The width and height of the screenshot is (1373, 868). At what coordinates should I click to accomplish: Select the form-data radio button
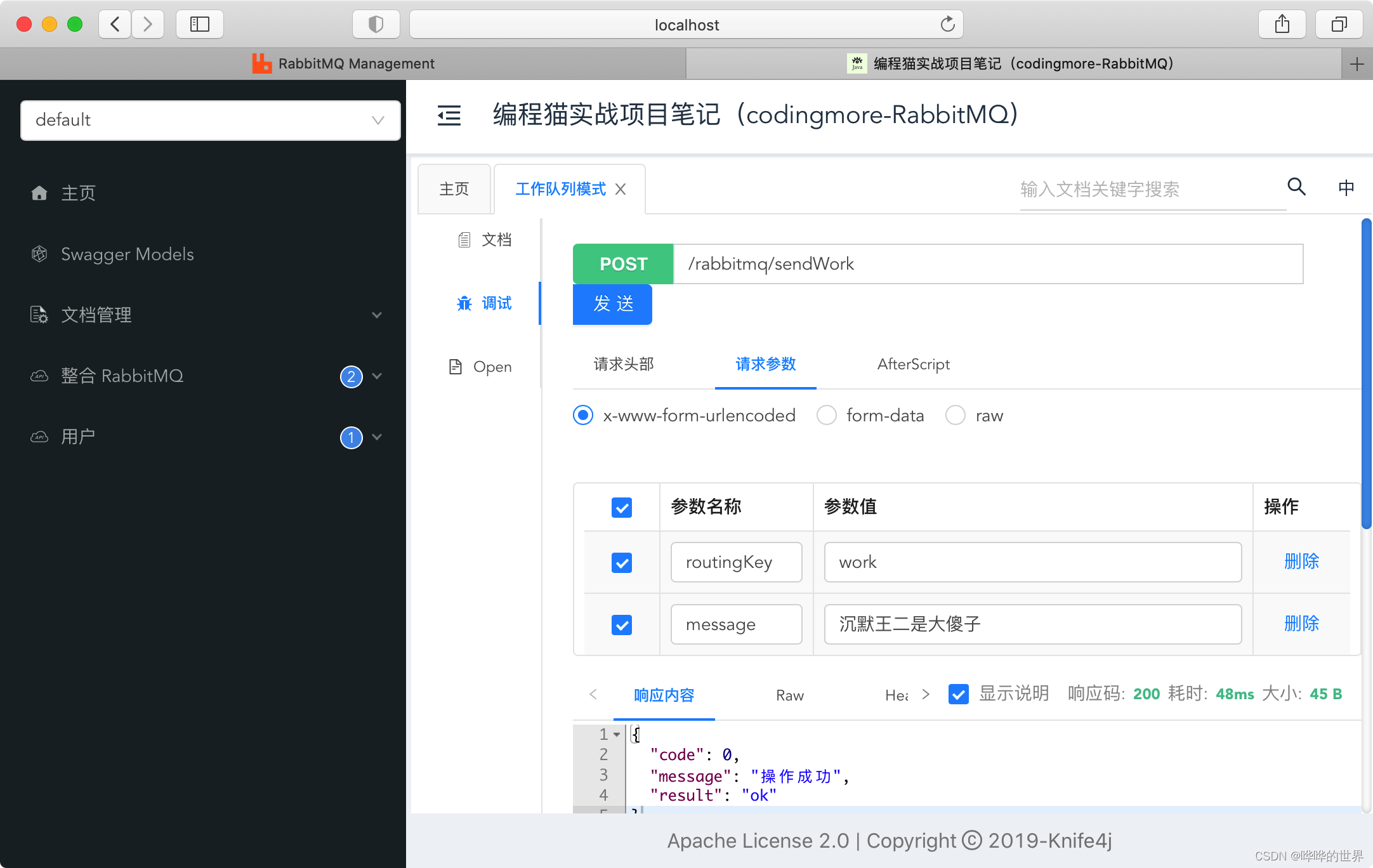pos(826,416)
